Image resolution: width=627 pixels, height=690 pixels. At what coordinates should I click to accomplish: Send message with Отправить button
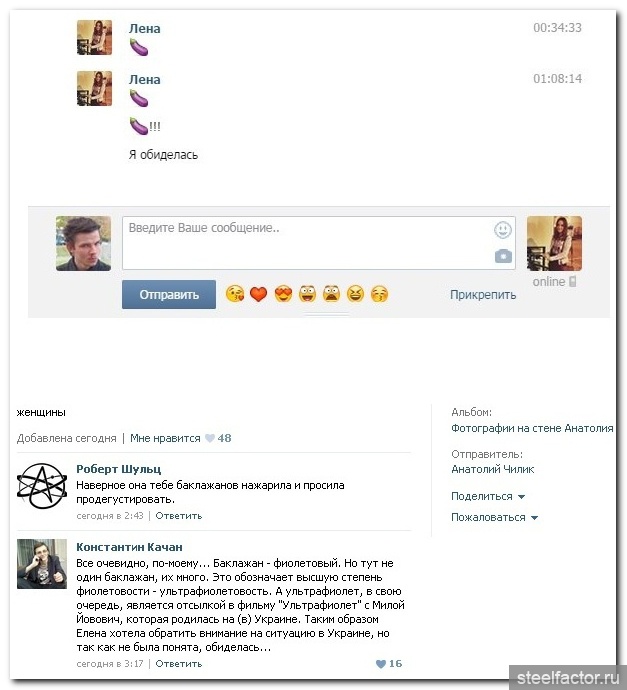tap(169, 294)
